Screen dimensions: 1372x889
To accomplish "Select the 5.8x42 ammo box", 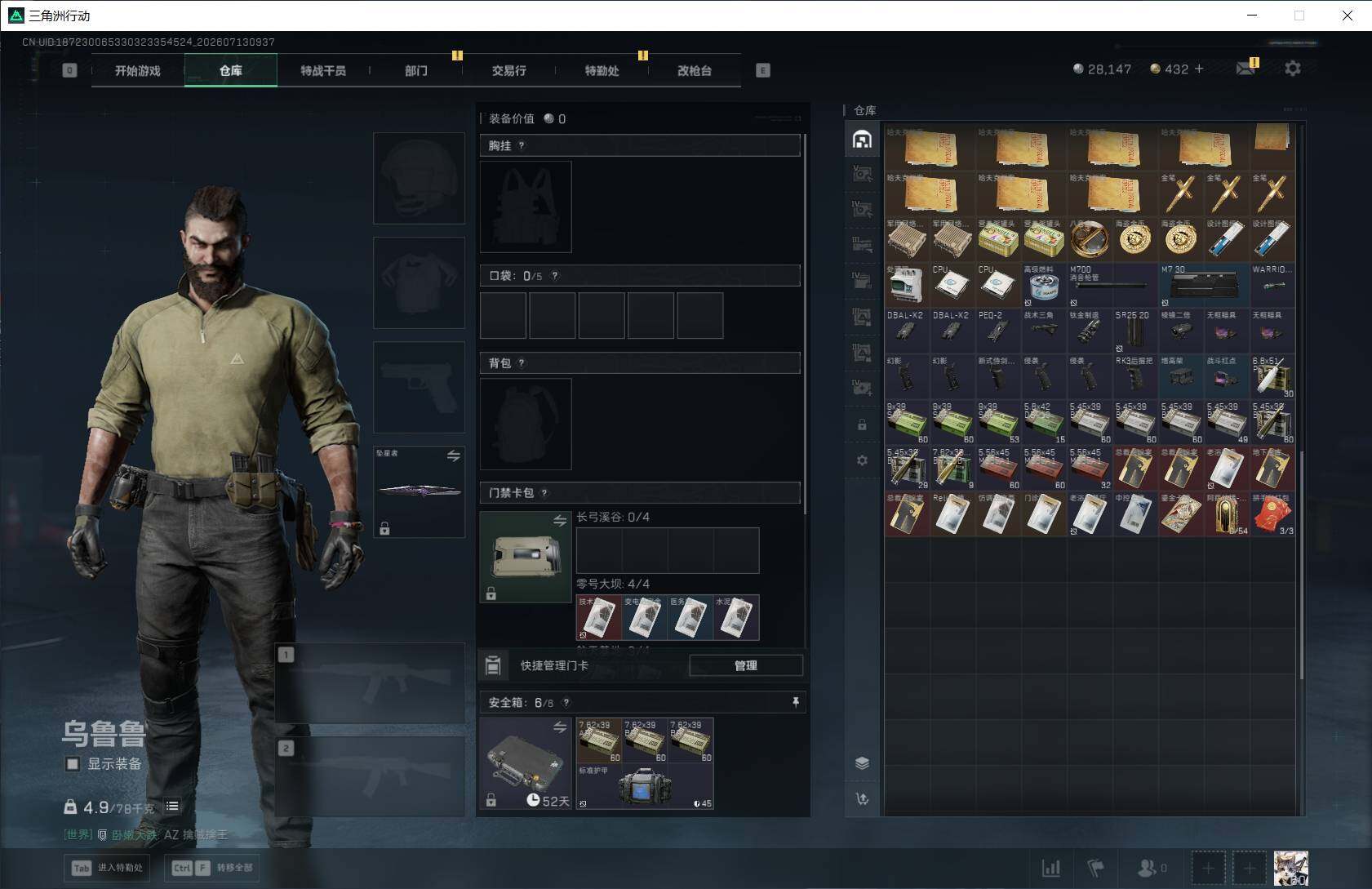I will pyautogui.click(x=1043, y=421).
